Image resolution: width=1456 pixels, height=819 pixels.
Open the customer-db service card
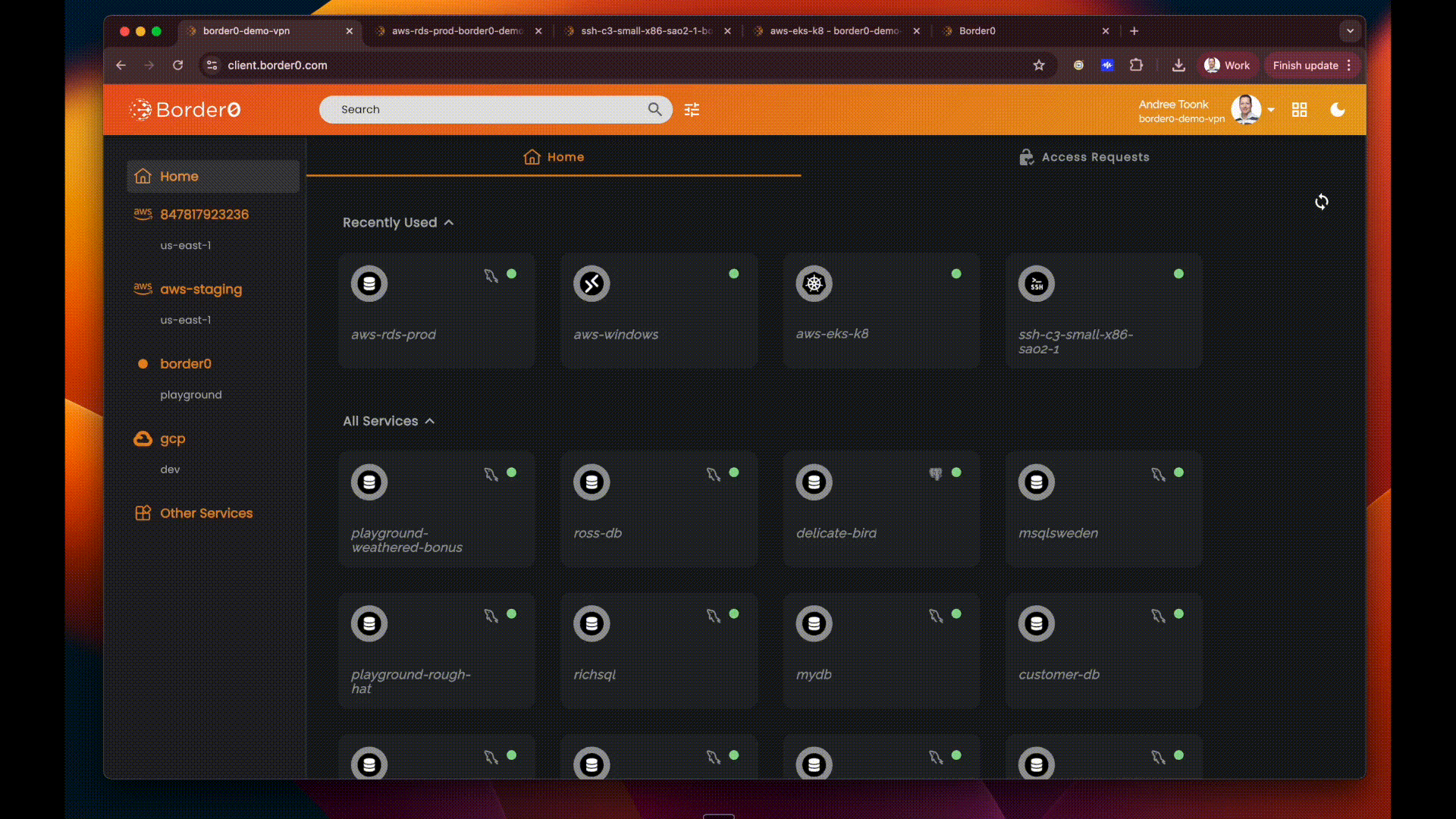1103,652
